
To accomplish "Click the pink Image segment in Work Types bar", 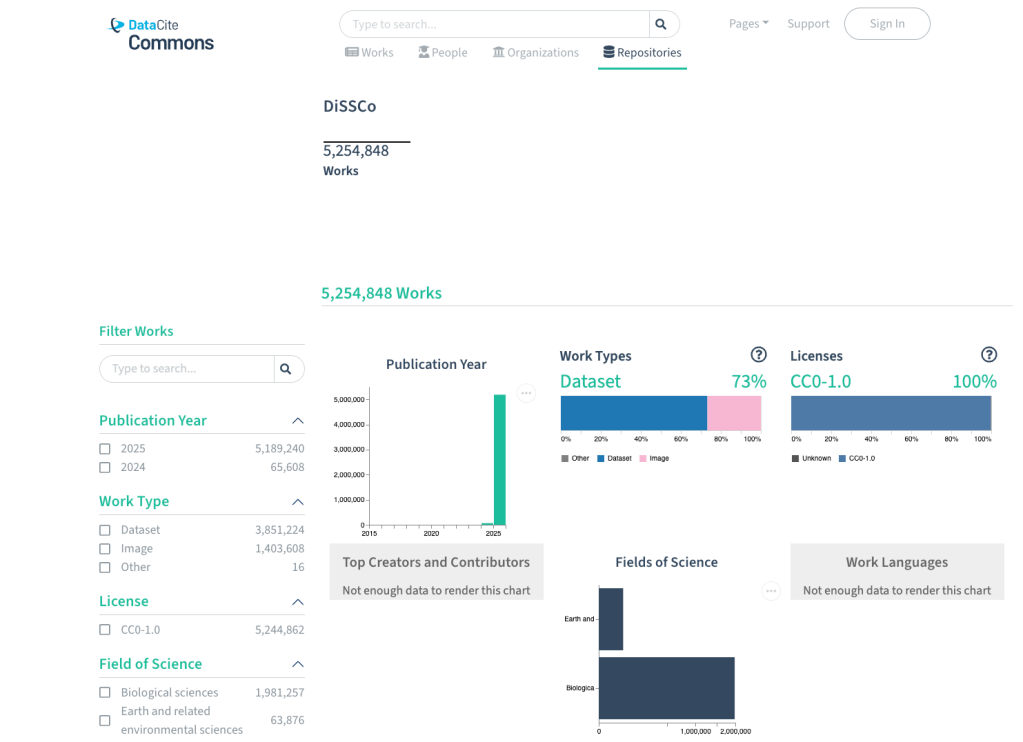I will pyautogui.click(x=734, y=413).
